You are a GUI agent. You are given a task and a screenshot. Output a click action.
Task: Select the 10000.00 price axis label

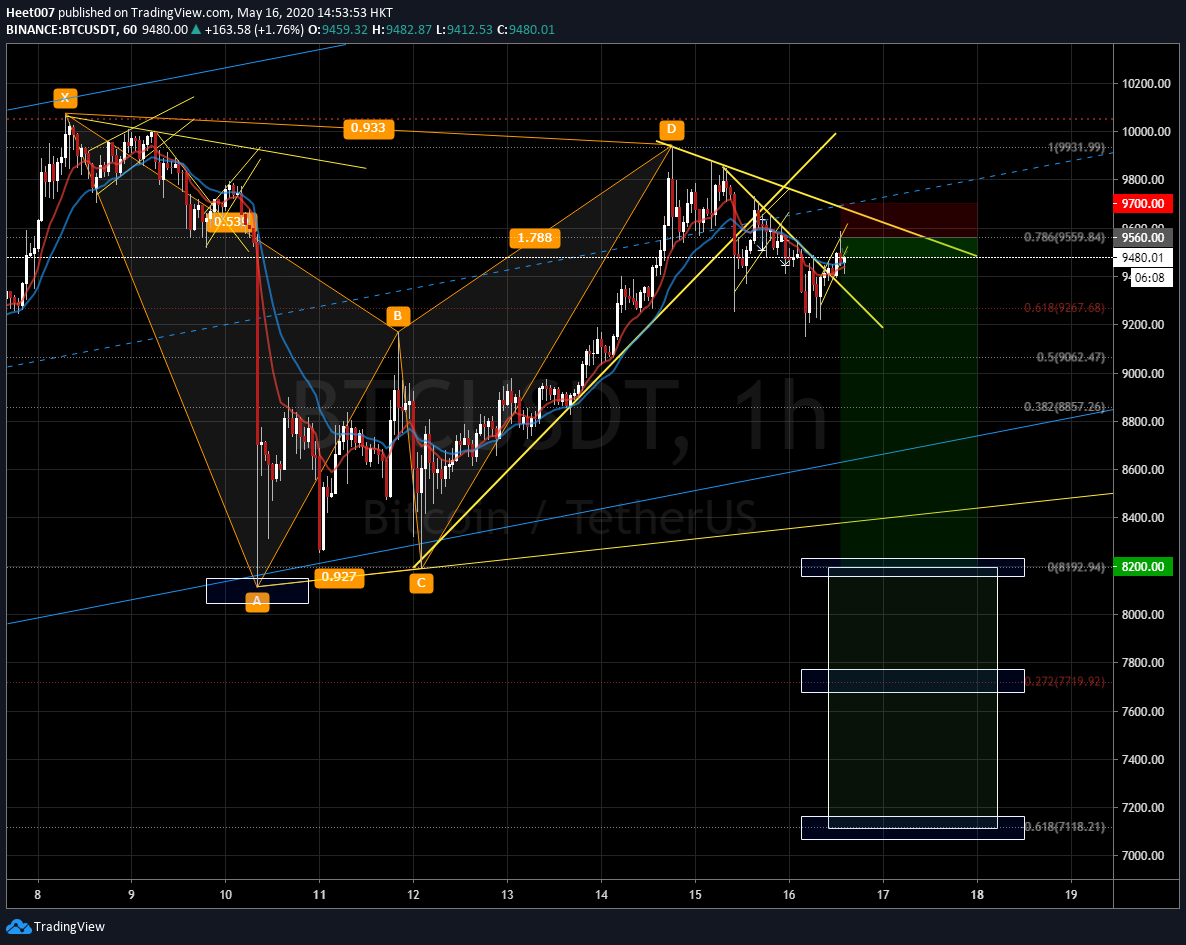click(1147, 132)
